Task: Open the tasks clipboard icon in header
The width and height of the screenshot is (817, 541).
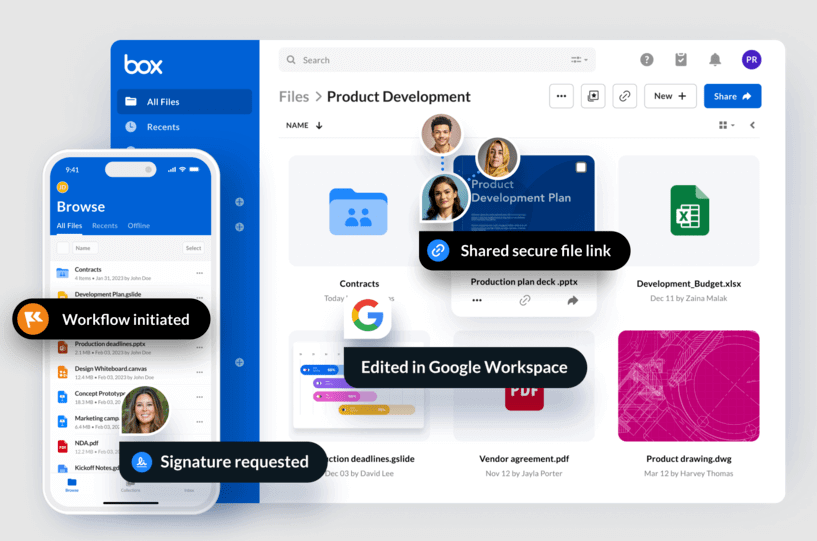Action: pyautogui.click(x=681, y=59)
